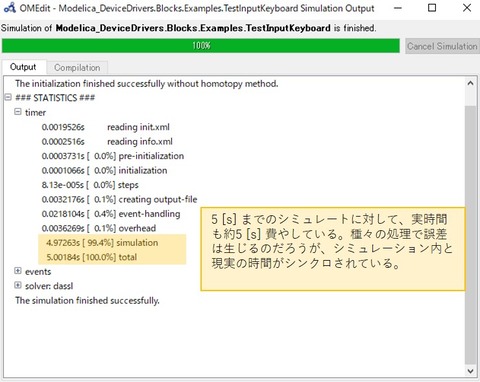Select the 'reading init.xml' timer row

pyautogui.click(x=106, y=127)
